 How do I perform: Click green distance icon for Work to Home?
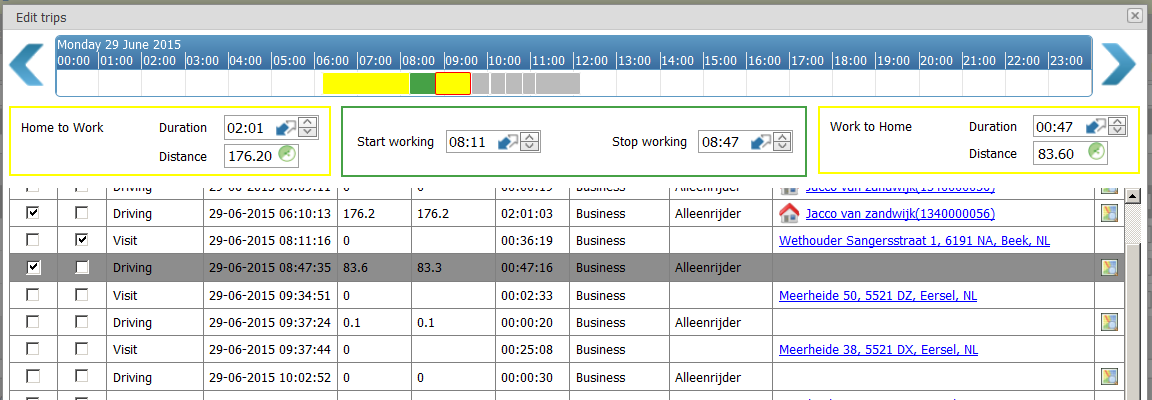pyautogui.click(x=1098, y=152)
